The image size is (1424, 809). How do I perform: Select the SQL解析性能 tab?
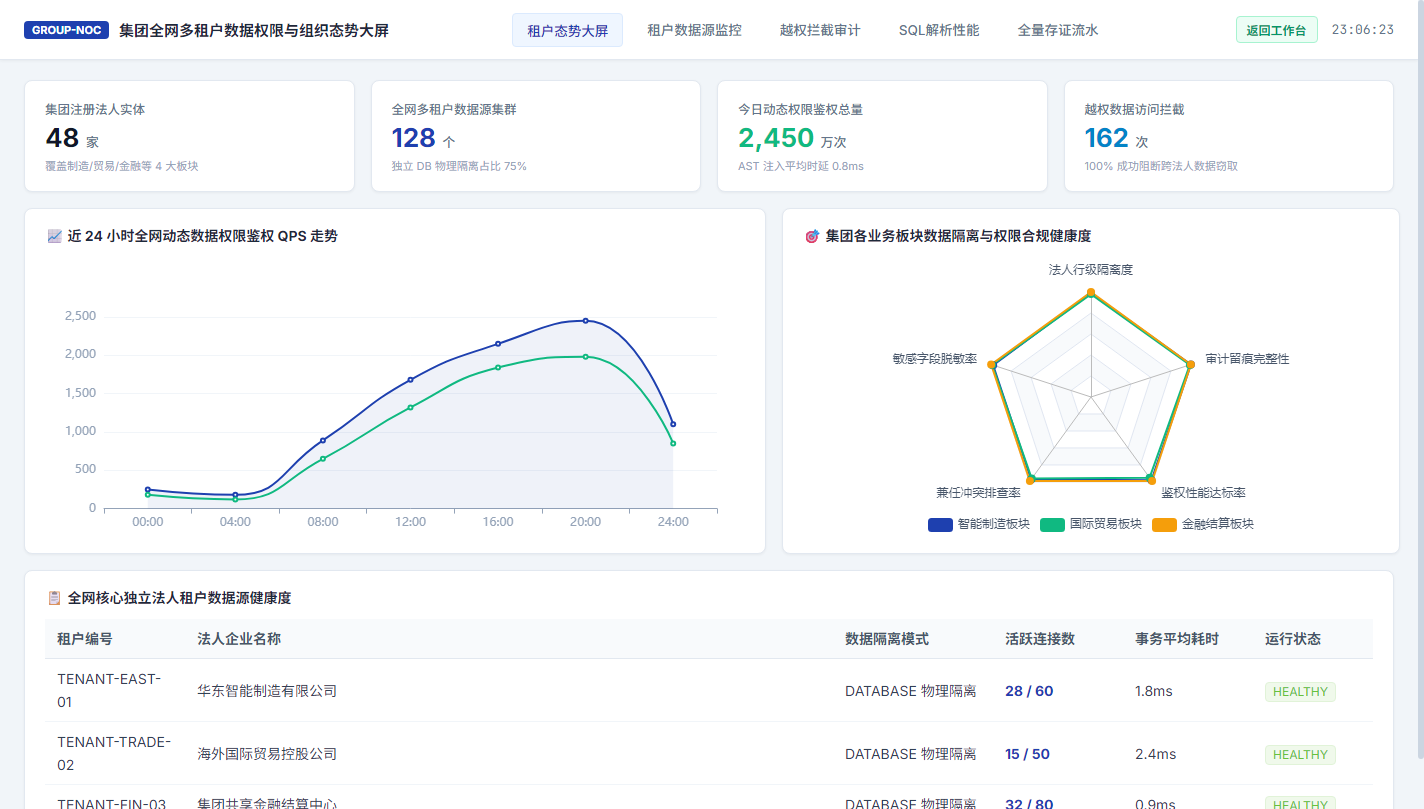click(x=939, y=30)
